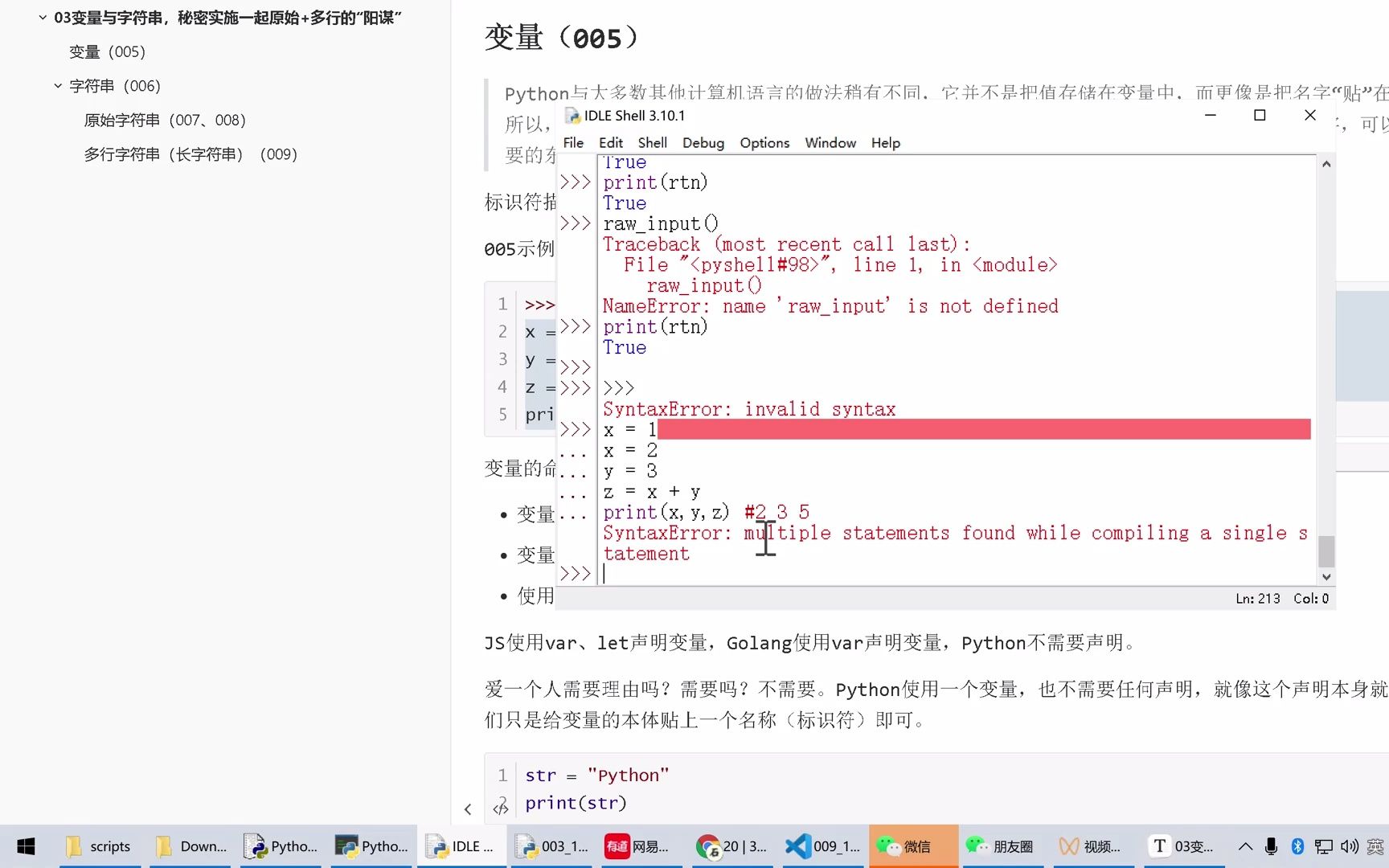The image size is (1389, 868).
Task: Click the JS使用var、let声明变量 paragraph
Action: (x=811, y=643)
